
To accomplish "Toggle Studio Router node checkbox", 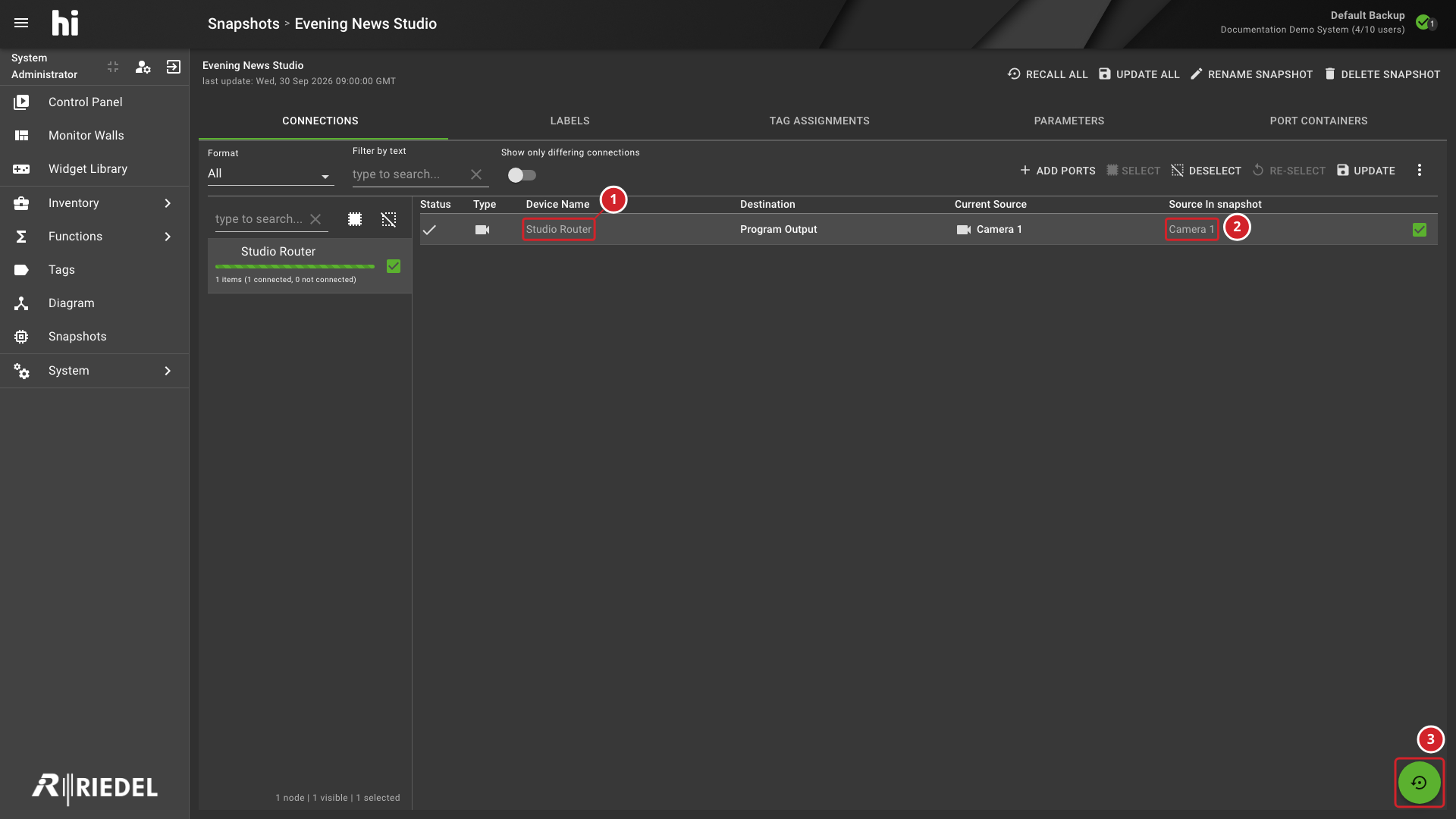I will tap(394, 266).
